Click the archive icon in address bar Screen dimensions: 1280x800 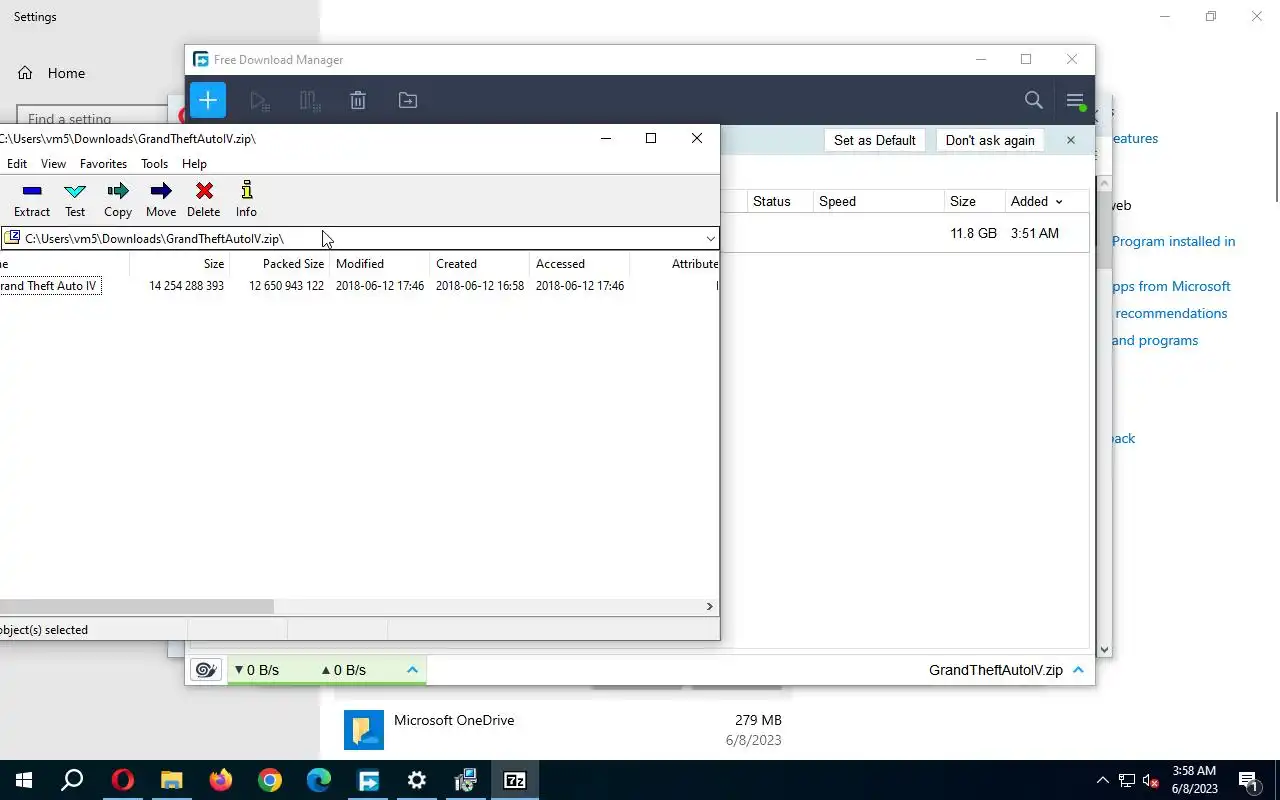(13, 238)
